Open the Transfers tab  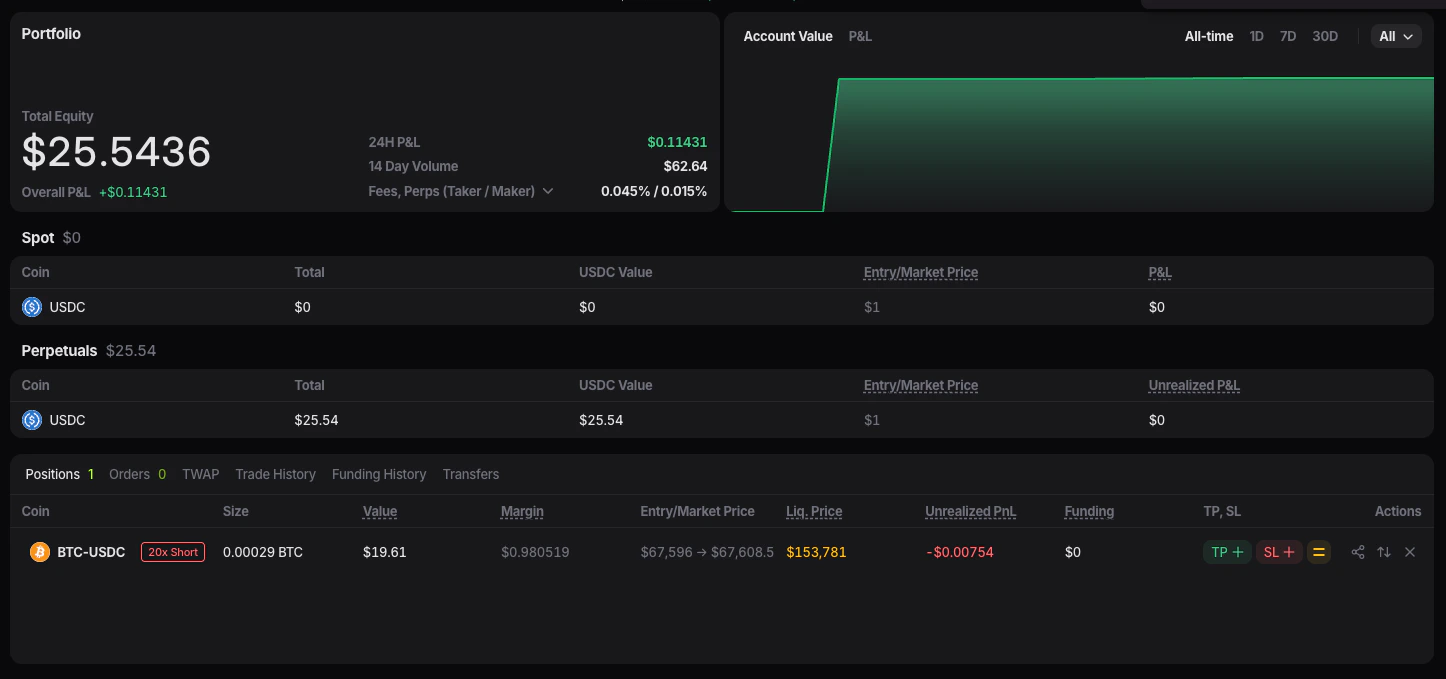[x=471, y=474]
